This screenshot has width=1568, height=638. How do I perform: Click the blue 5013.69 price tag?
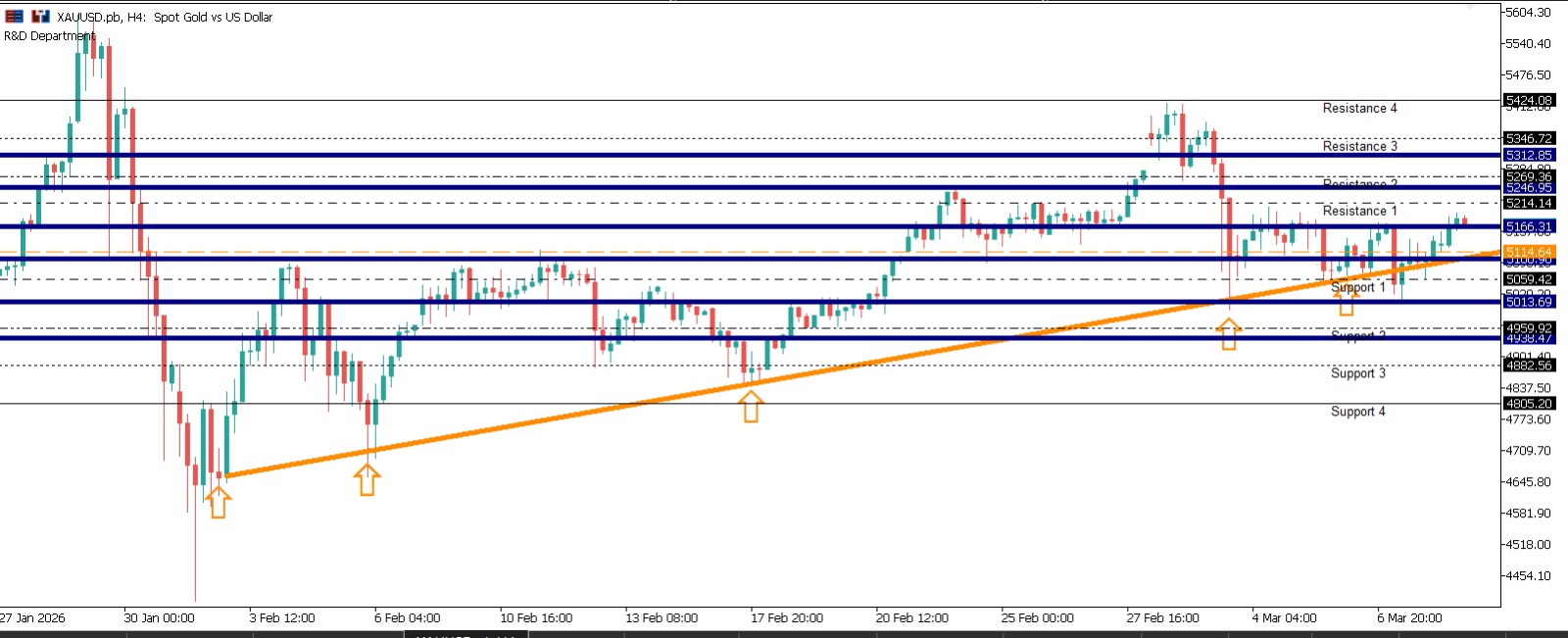[x=1529, y=302]
